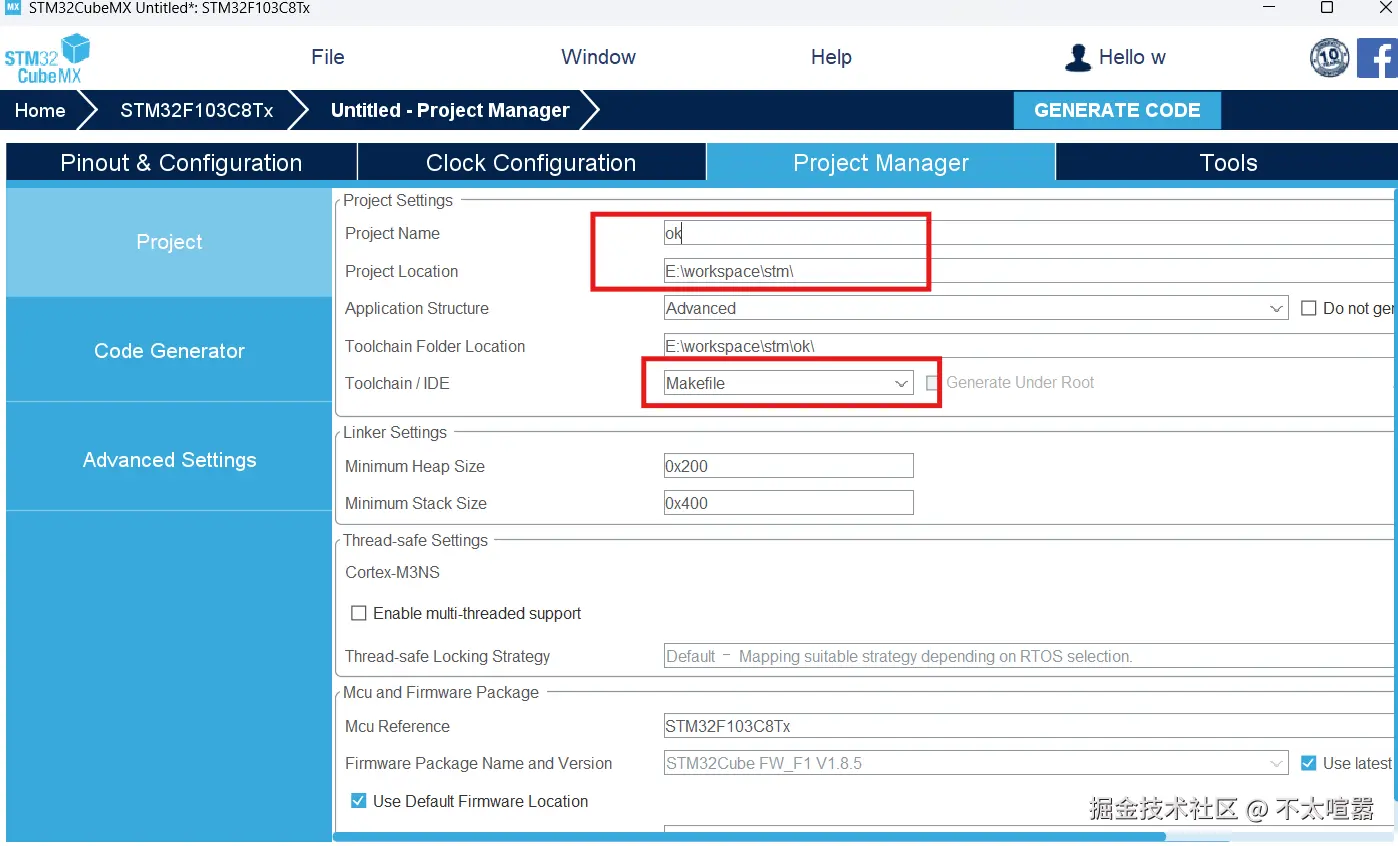Image resolution: width=1398 pixels, height=846 pixels.
Task: Click the Toolchain Folder Location field
Action: 1030,346
